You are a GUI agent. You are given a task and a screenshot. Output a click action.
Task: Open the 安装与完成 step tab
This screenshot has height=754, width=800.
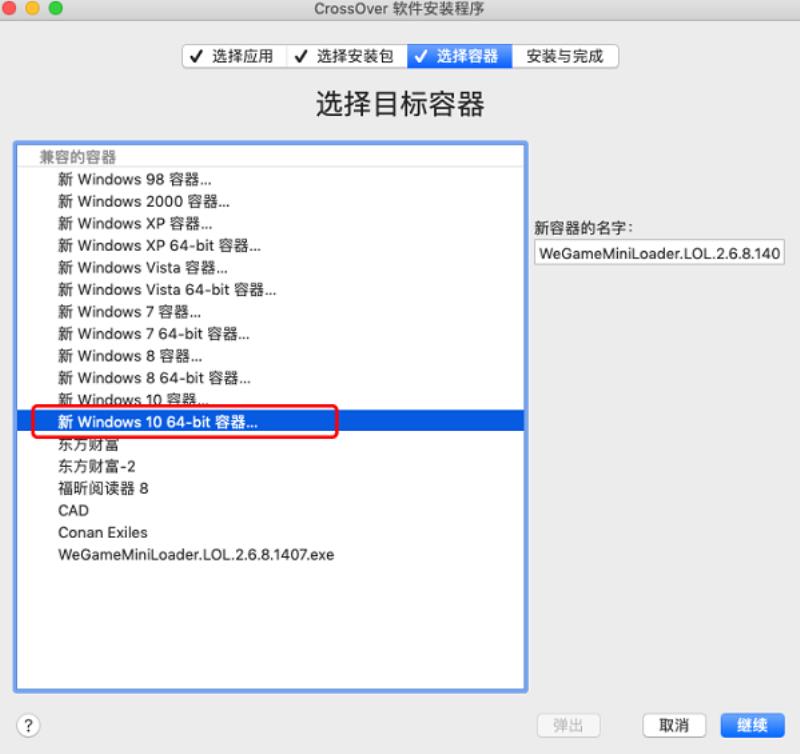coord(565,56)
